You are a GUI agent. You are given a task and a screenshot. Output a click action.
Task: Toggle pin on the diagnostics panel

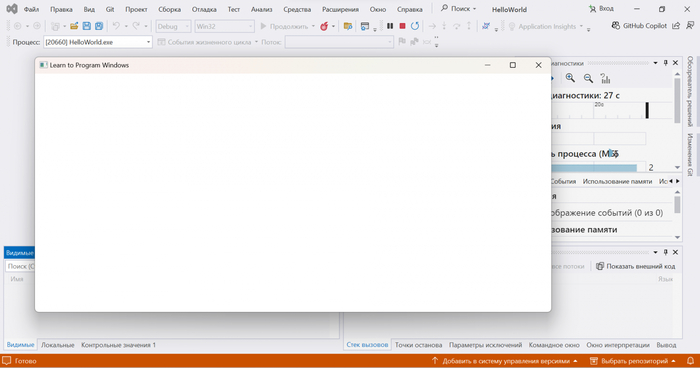666,63
